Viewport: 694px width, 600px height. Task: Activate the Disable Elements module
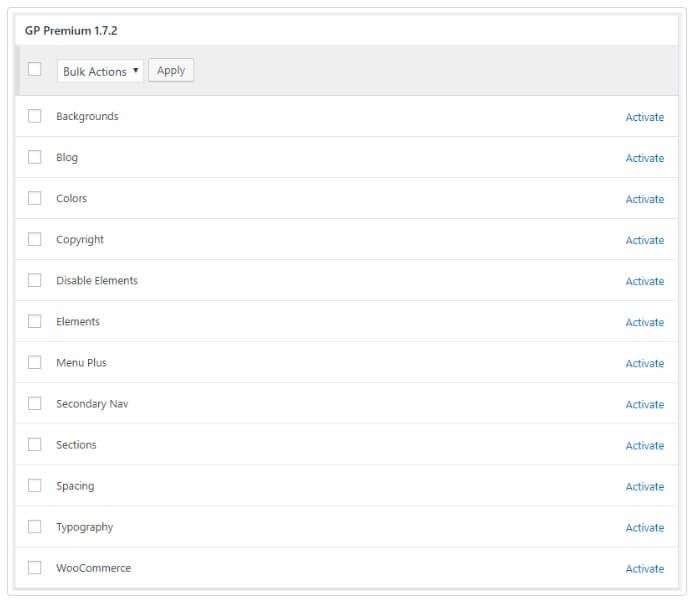click(x=644, y=281)
